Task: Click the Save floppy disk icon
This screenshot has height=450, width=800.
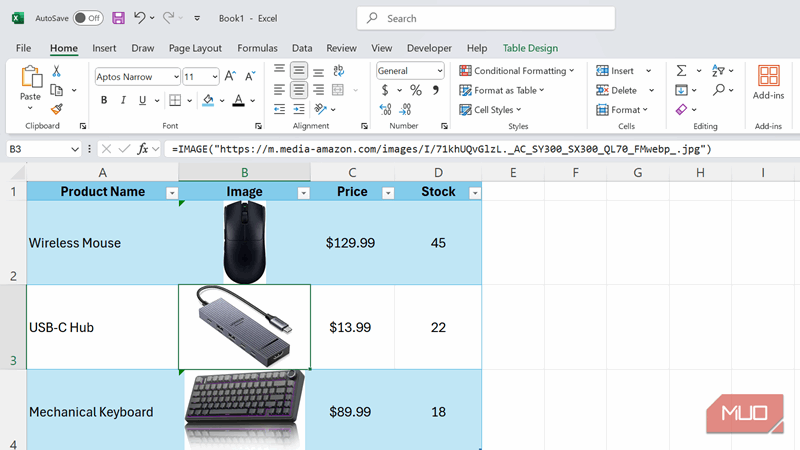Action: pos(118,18)
